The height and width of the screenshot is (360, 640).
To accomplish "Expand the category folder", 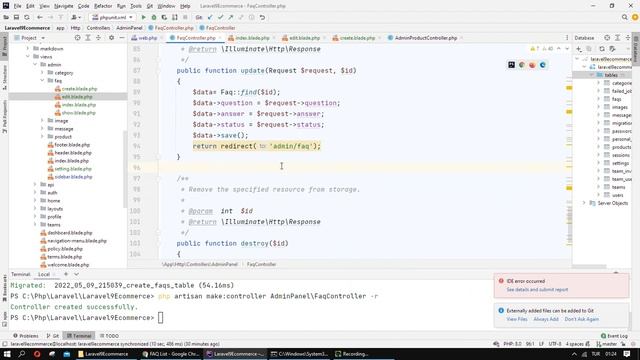I will [42, 73].
